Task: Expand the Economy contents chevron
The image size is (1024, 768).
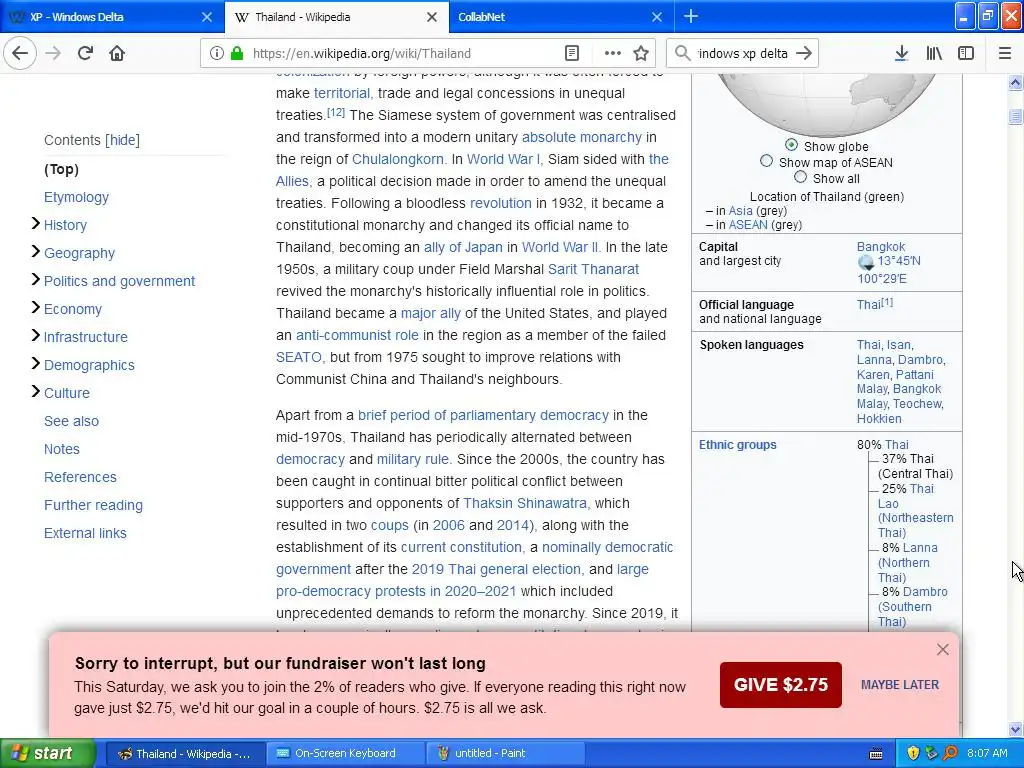Action: (35, 308)
